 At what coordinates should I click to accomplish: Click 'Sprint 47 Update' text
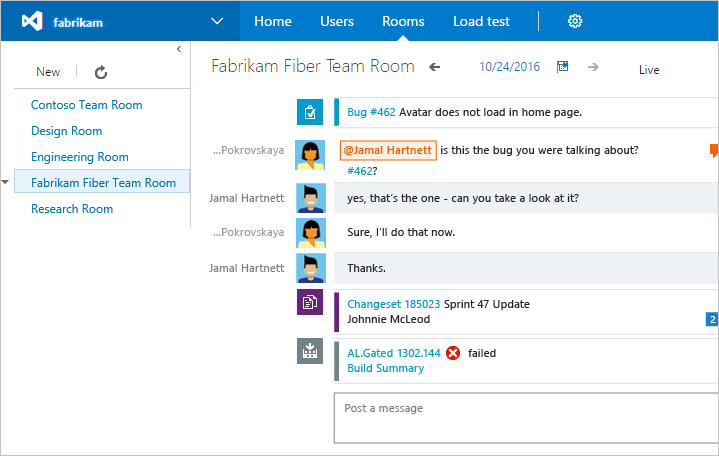coord(487,304)
